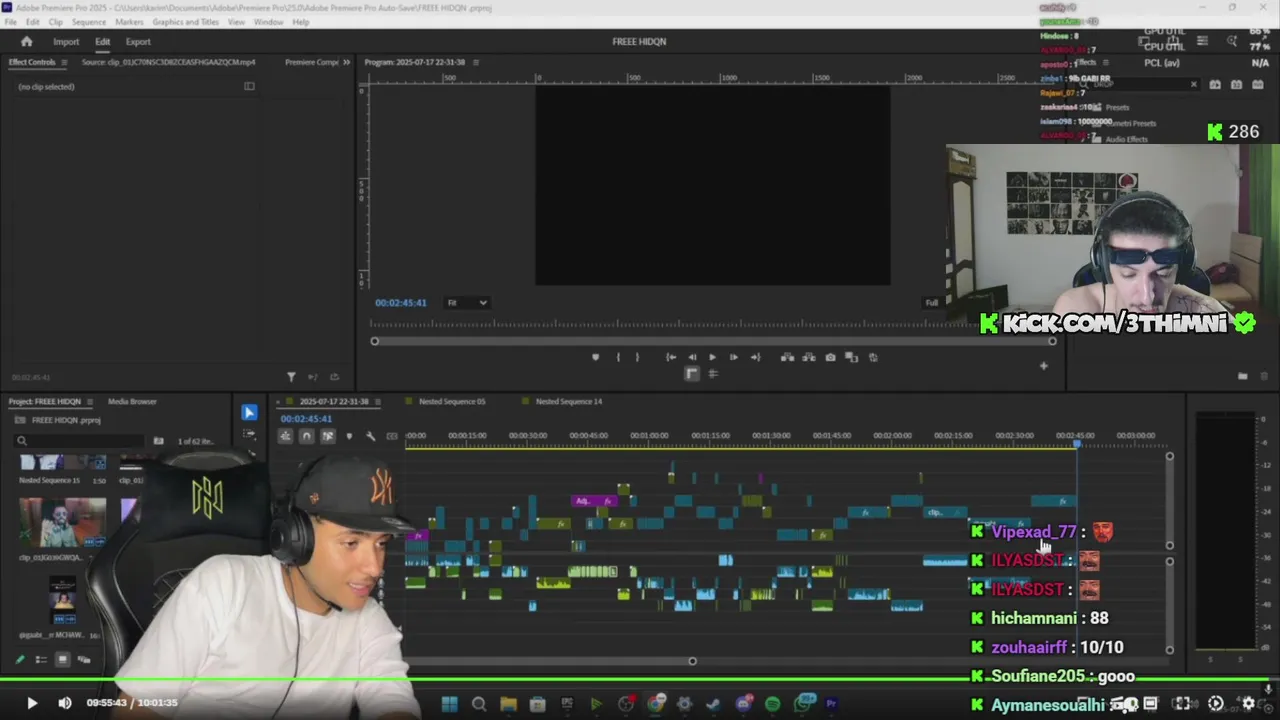Open the Program monitor panel menu

(476, 62)
